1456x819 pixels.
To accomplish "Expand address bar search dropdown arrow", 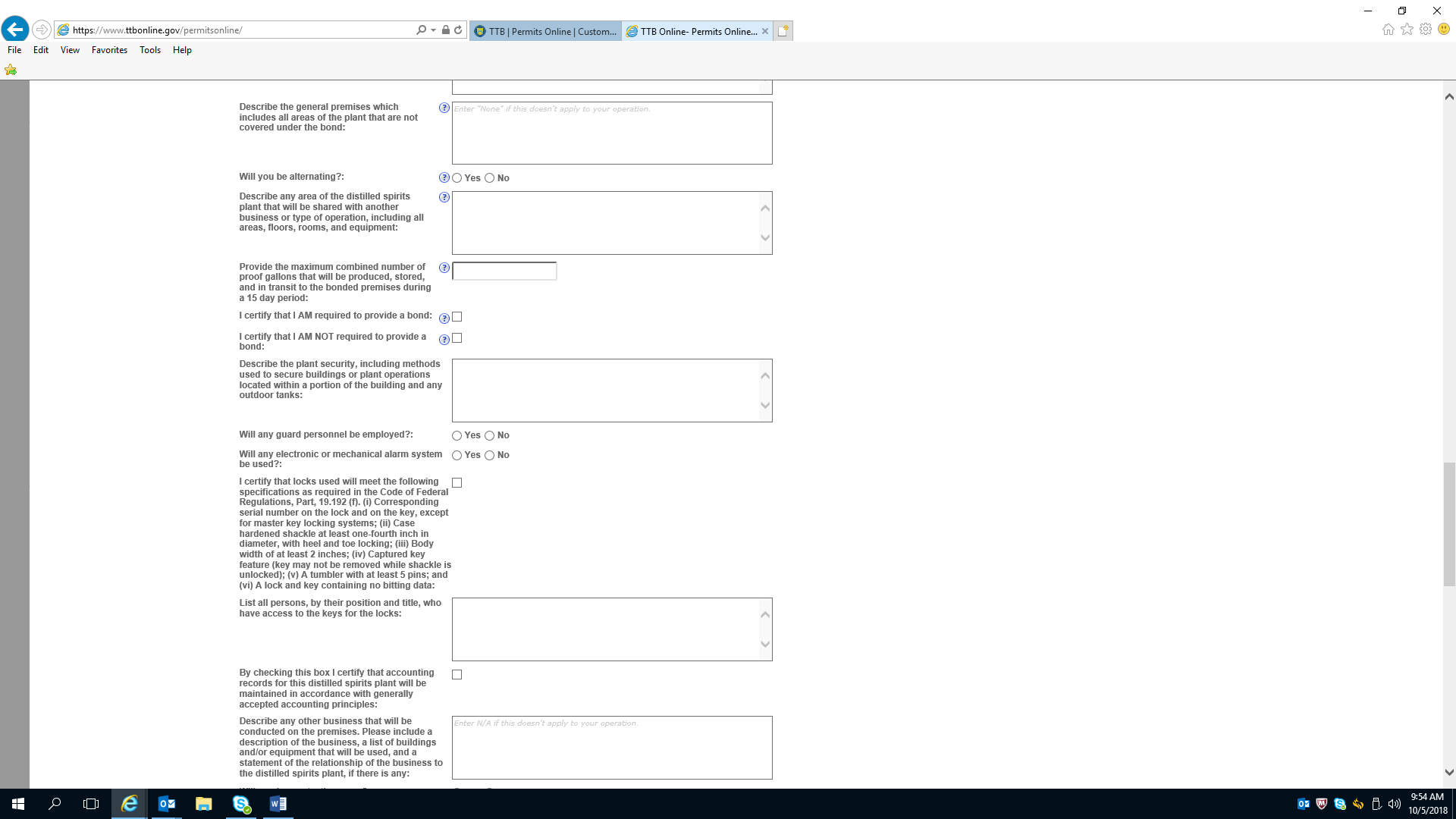I will tap(433, 30).
